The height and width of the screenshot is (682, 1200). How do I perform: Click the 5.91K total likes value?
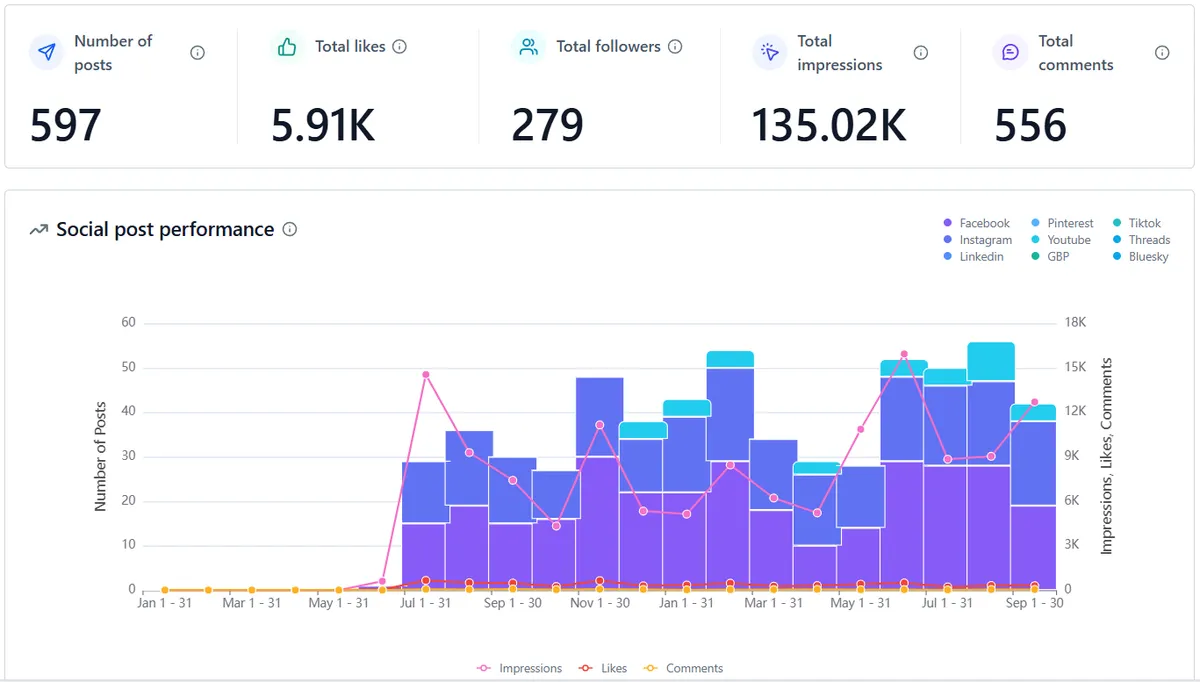pyautogui.click(x=323, y=126)
